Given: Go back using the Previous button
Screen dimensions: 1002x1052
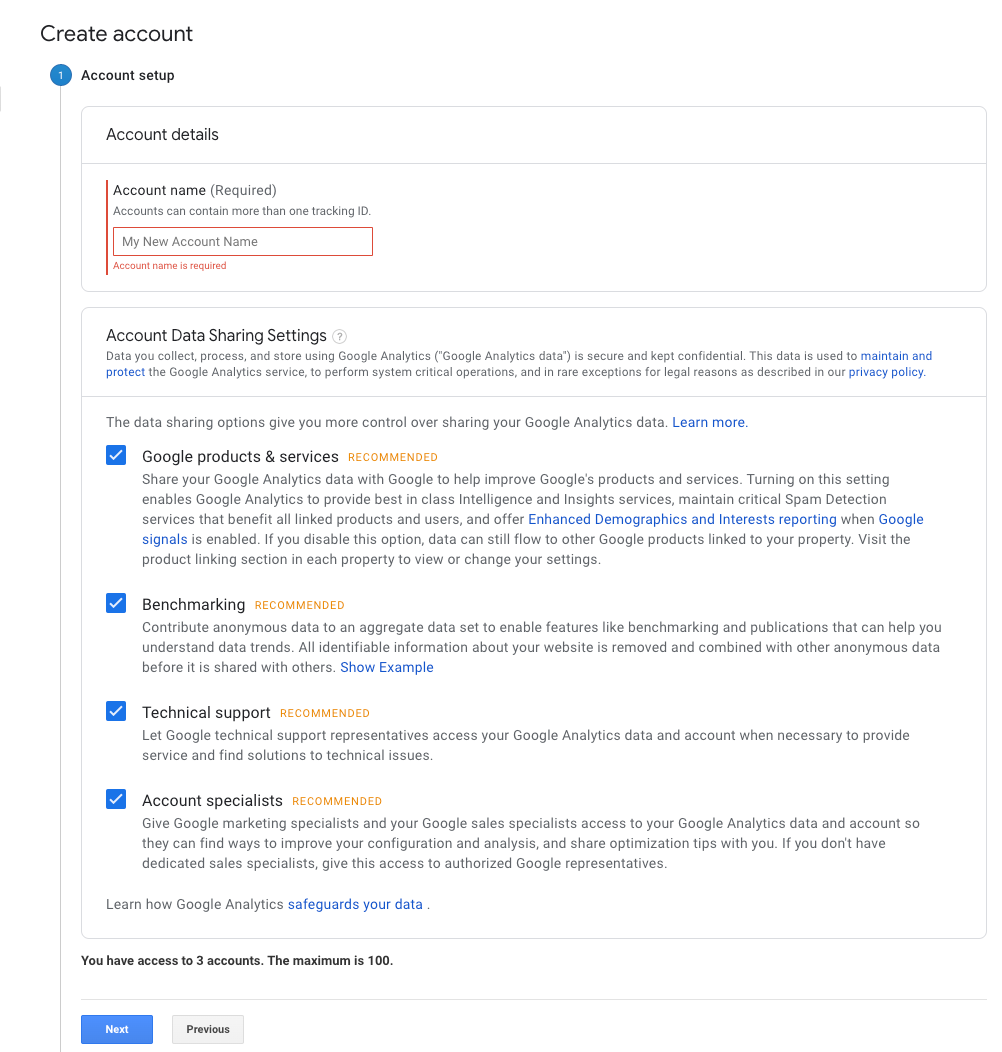Looking at the screenshot, I should pyautogui.click(x=207, y=1029).
